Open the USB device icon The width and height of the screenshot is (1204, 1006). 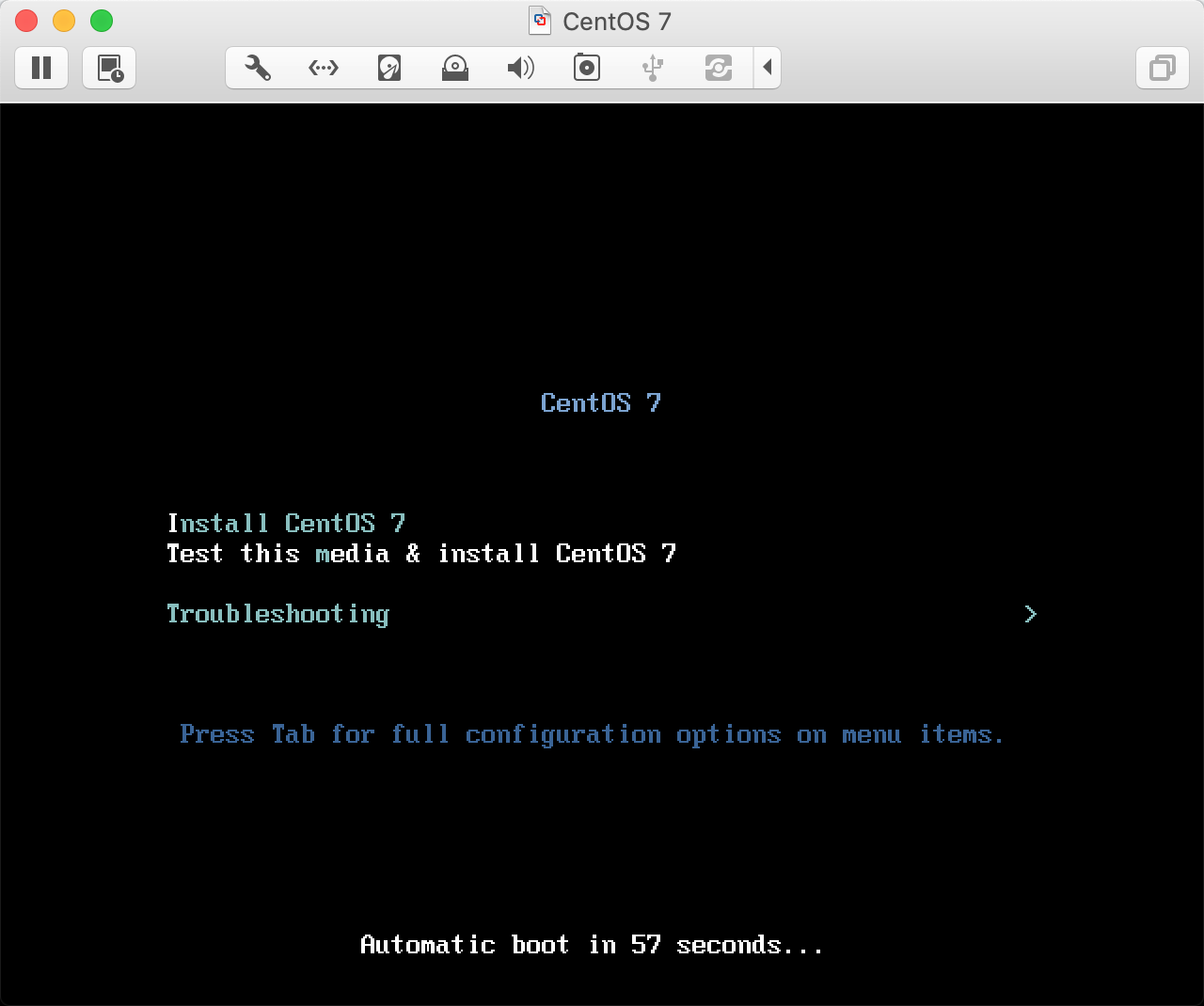tap(653, 68)
